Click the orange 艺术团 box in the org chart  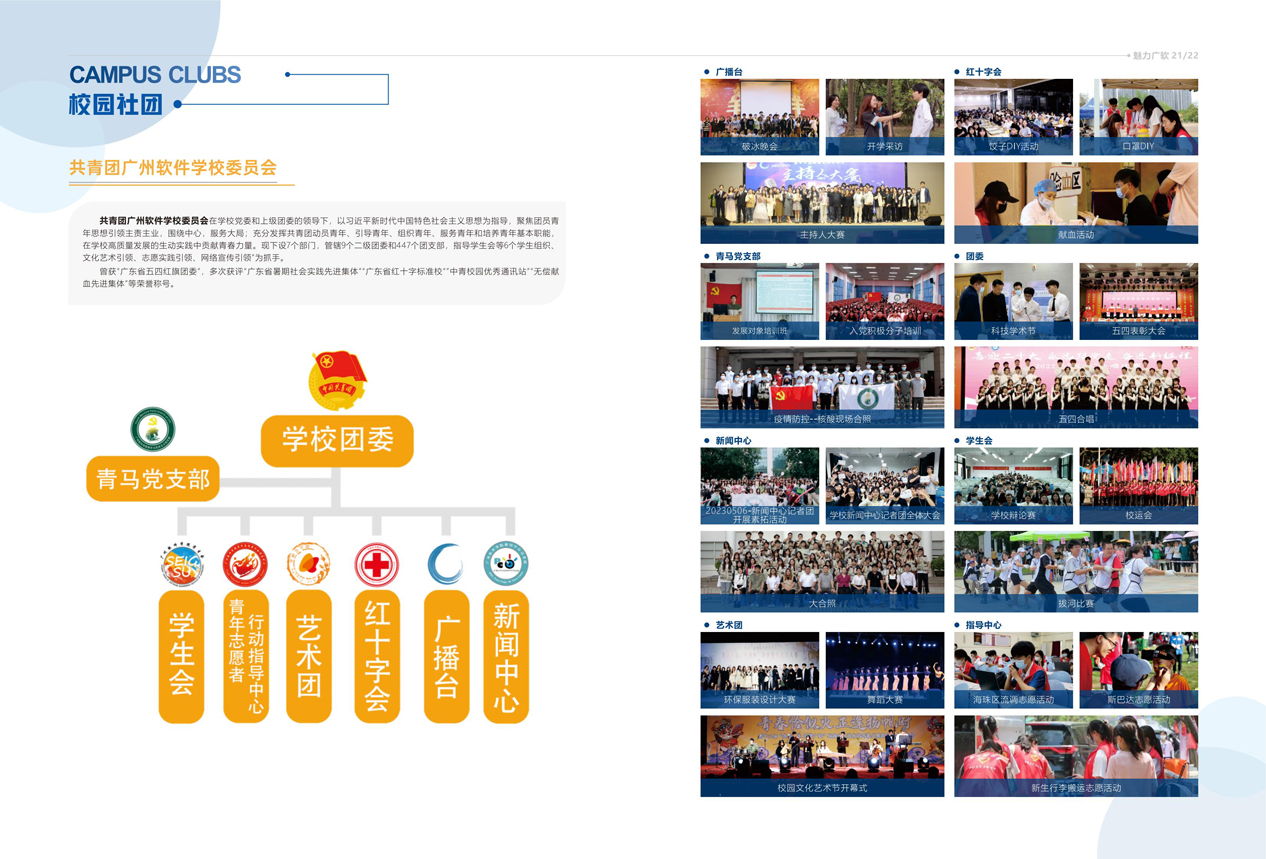(x=309, y=656)
